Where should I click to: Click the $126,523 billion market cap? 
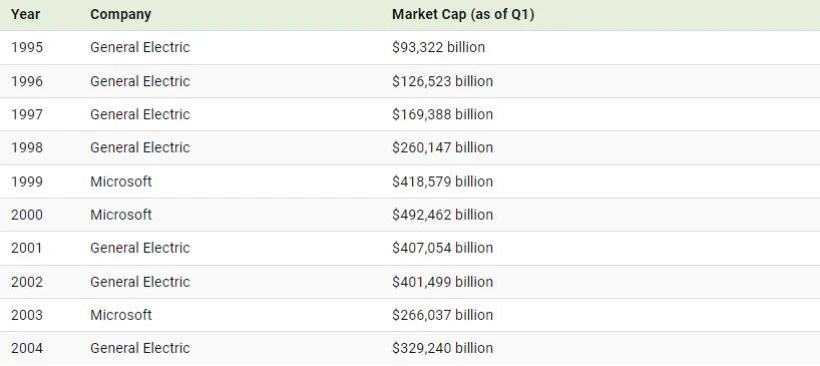coord(442,81)
